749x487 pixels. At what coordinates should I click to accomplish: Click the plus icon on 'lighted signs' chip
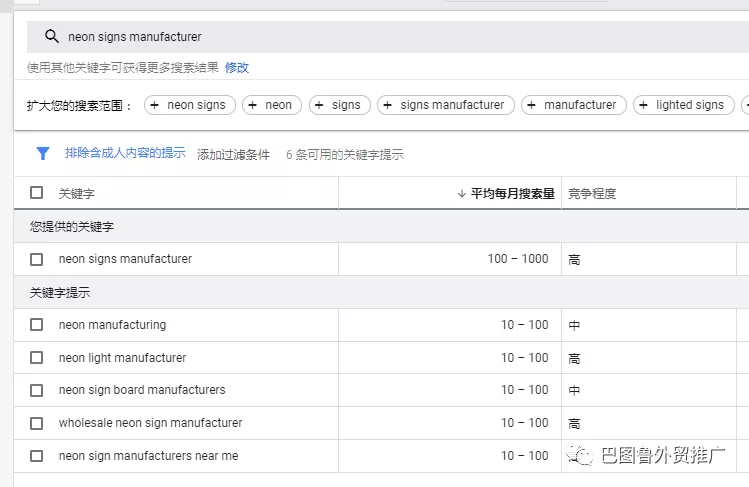point(643,105)
